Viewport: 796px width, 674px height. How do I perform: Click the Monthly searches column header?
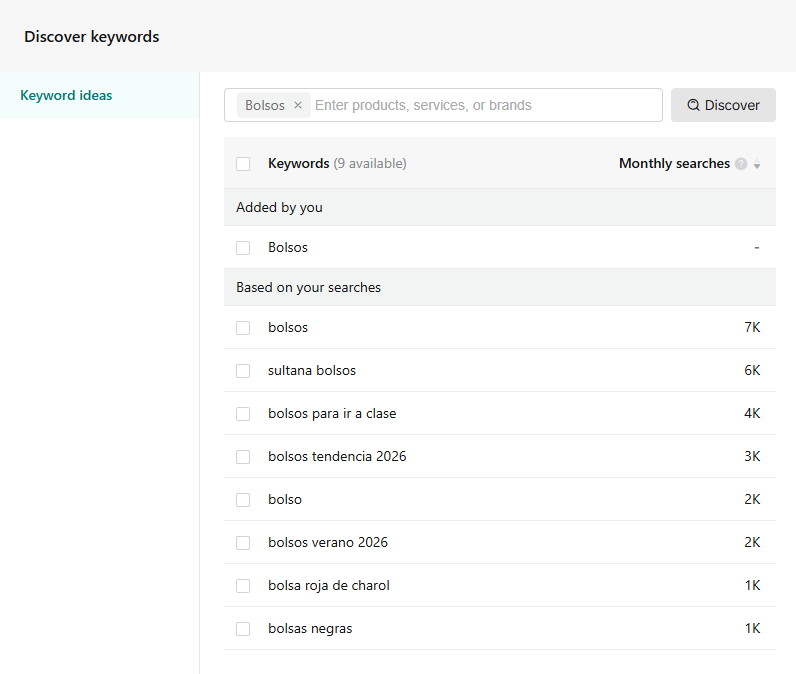[674, 163]
